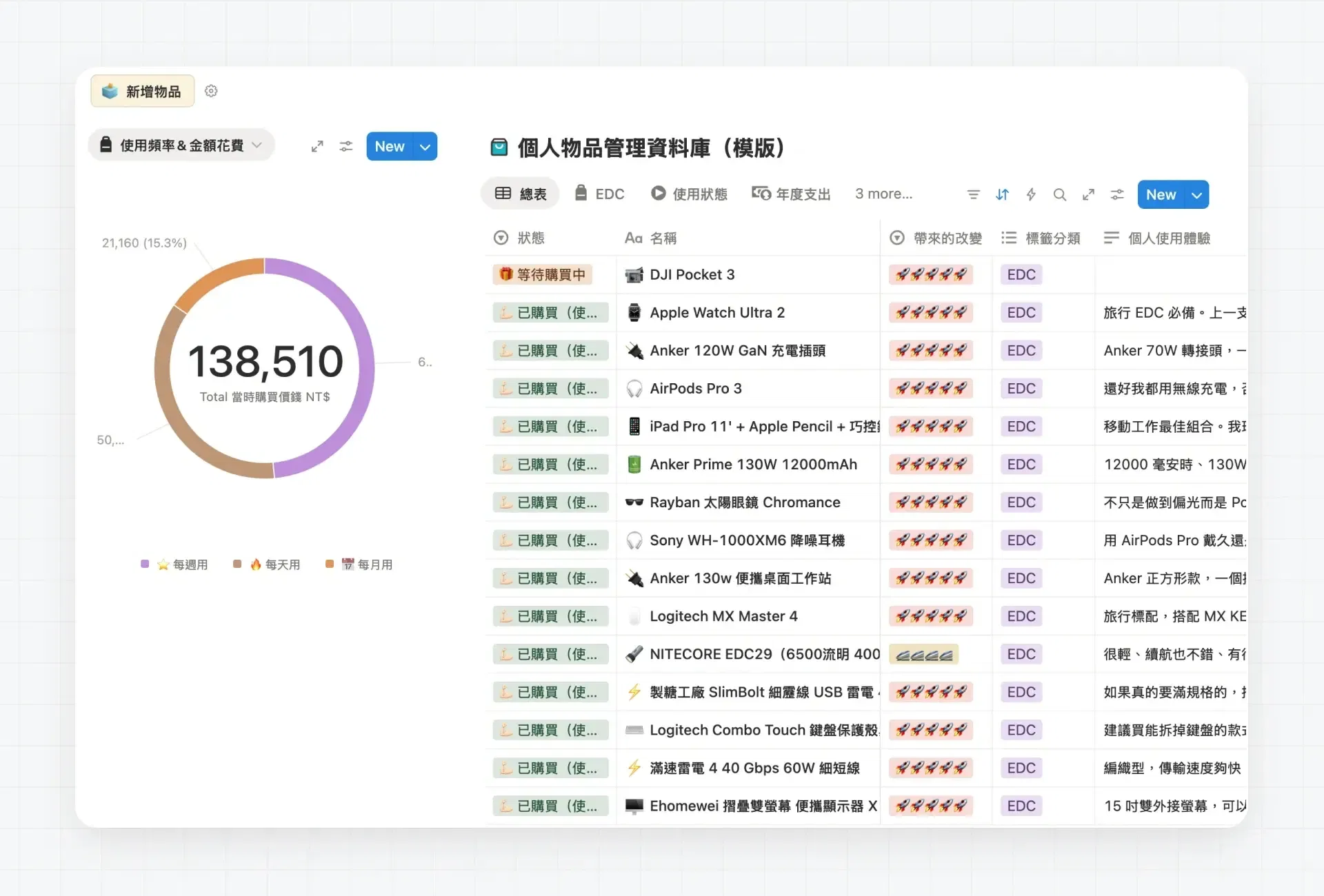Show the 3 more... hidden views
The width and height of the screenshot is (1324, 896).
(x=883, y=194)
